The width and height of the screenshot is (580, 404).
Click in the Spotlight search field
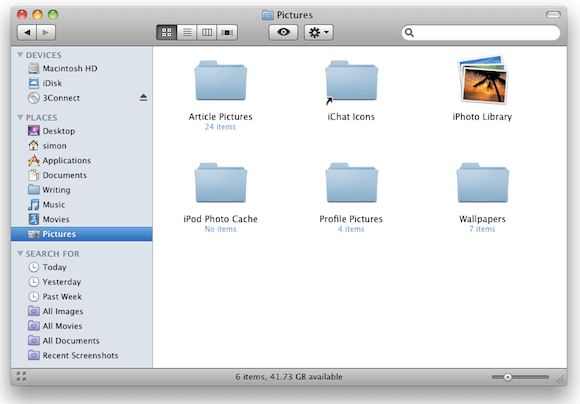click(x=481, y=33)
